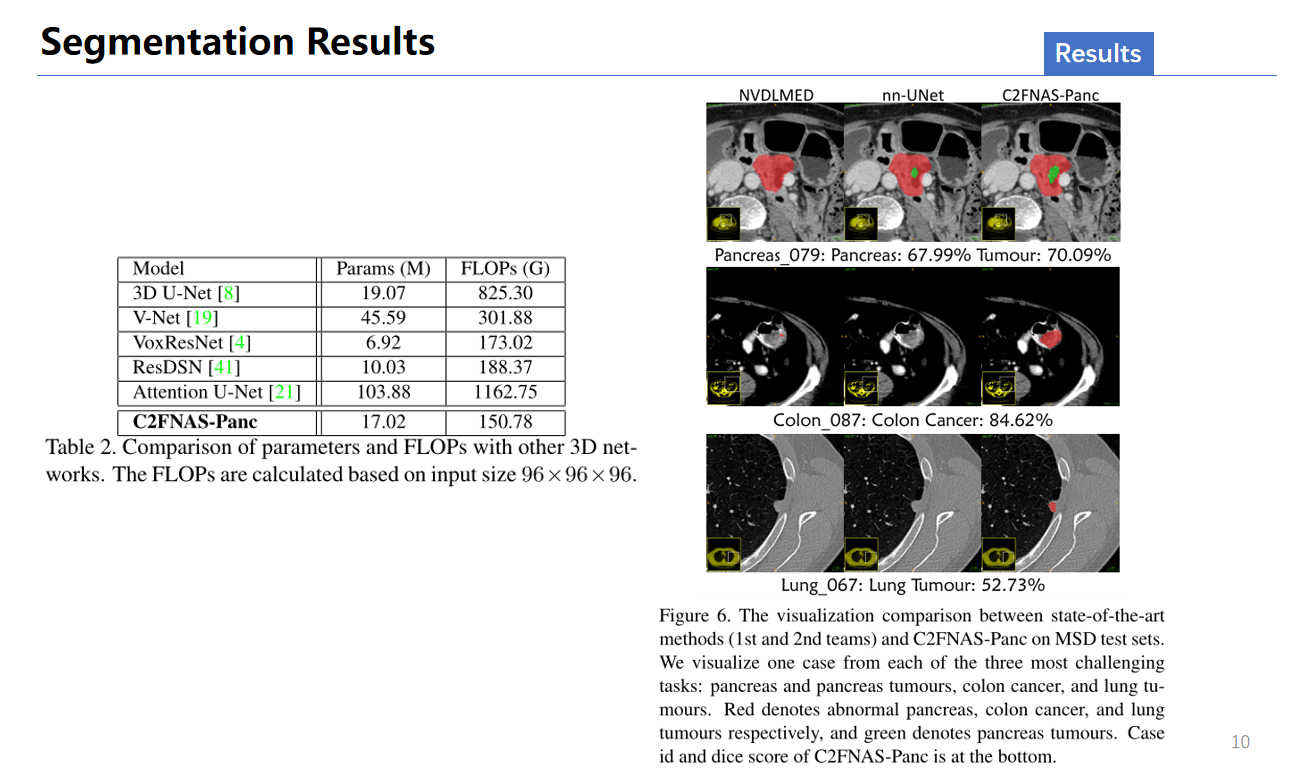Open citation link 41 for ResDSN
1292x778 pixels.
pos(224,367)
